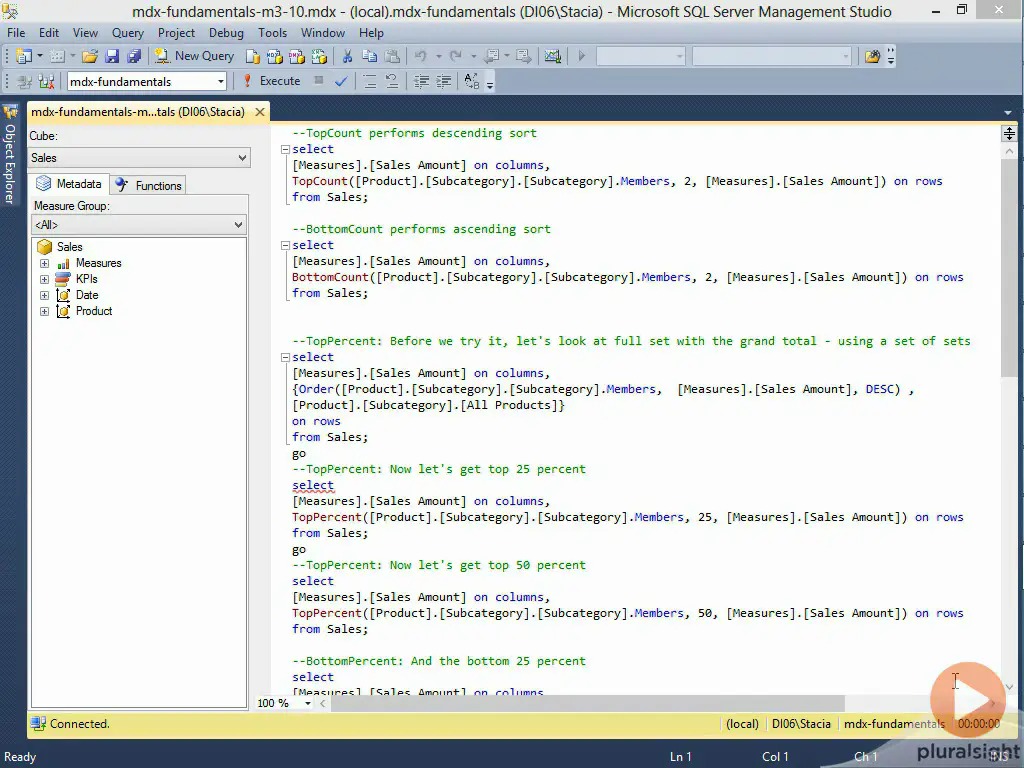Click the Execute button
Image resolution: width=1024 pixels, height=768 pixels.
click(271, 81)
